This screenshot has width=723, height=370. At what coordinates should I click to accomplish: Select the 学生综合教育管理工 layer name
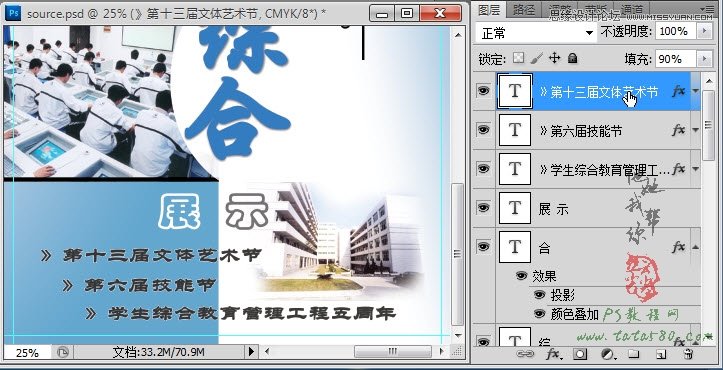pos(604,170)
